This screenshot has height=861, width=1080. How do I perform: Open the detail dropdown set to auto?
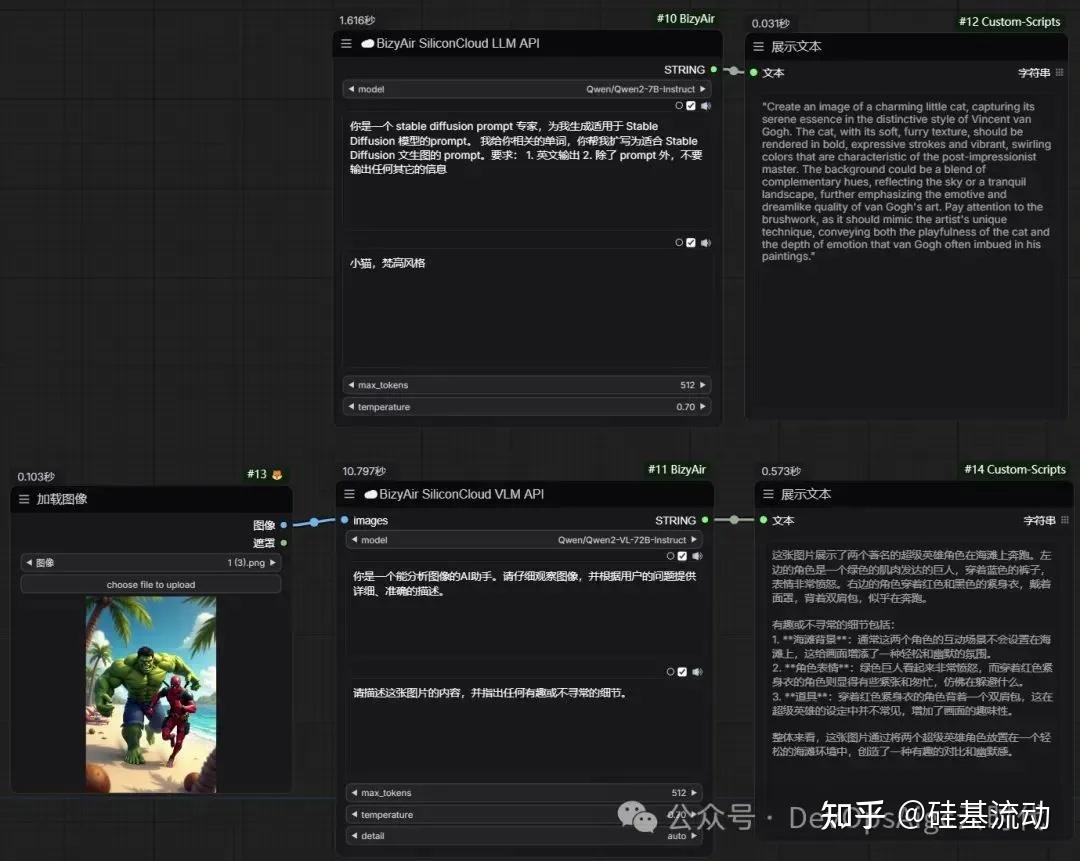523,836
